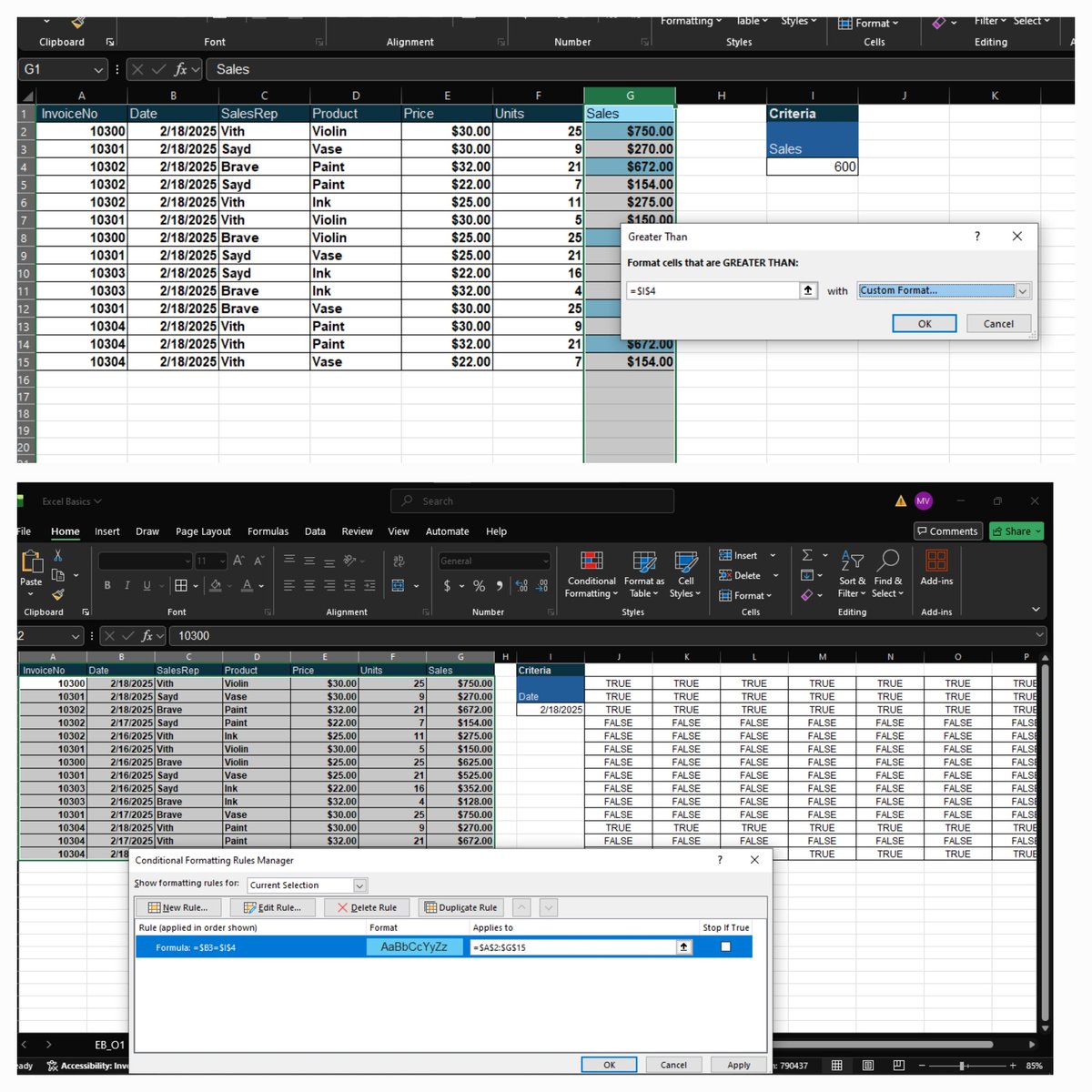Click the Fill Color paint bucket
Image resolution: width=1092 pixels, height=1092 pixels.
(x=216, y=585)
